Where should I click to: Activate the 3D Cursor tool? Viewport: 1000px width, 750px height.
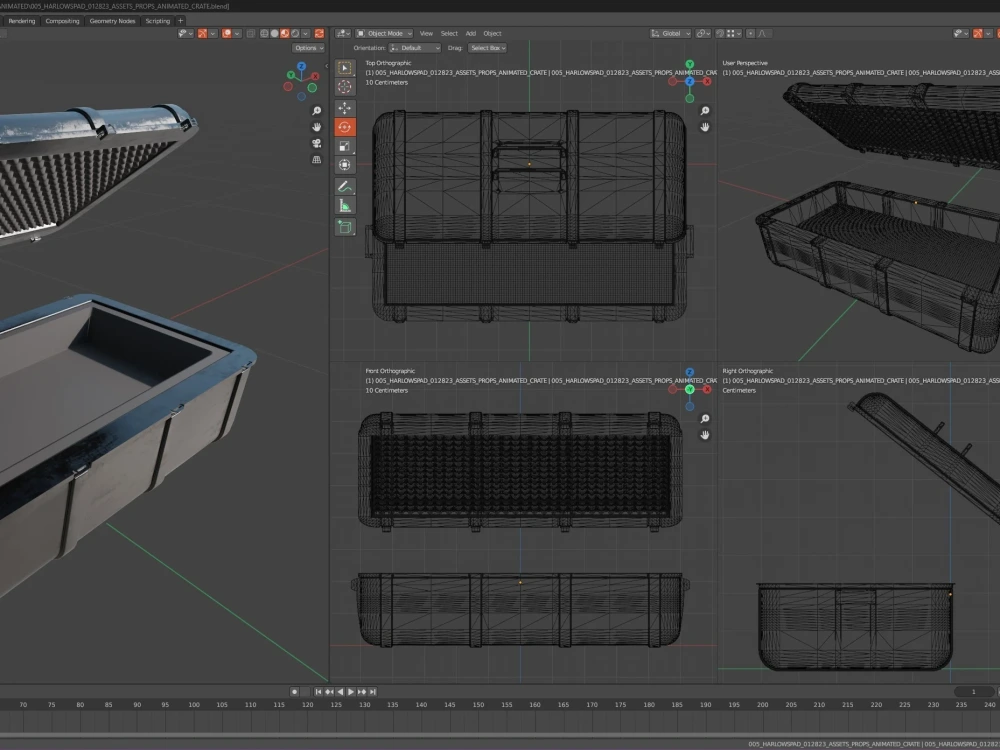click(x=345, y=88)
